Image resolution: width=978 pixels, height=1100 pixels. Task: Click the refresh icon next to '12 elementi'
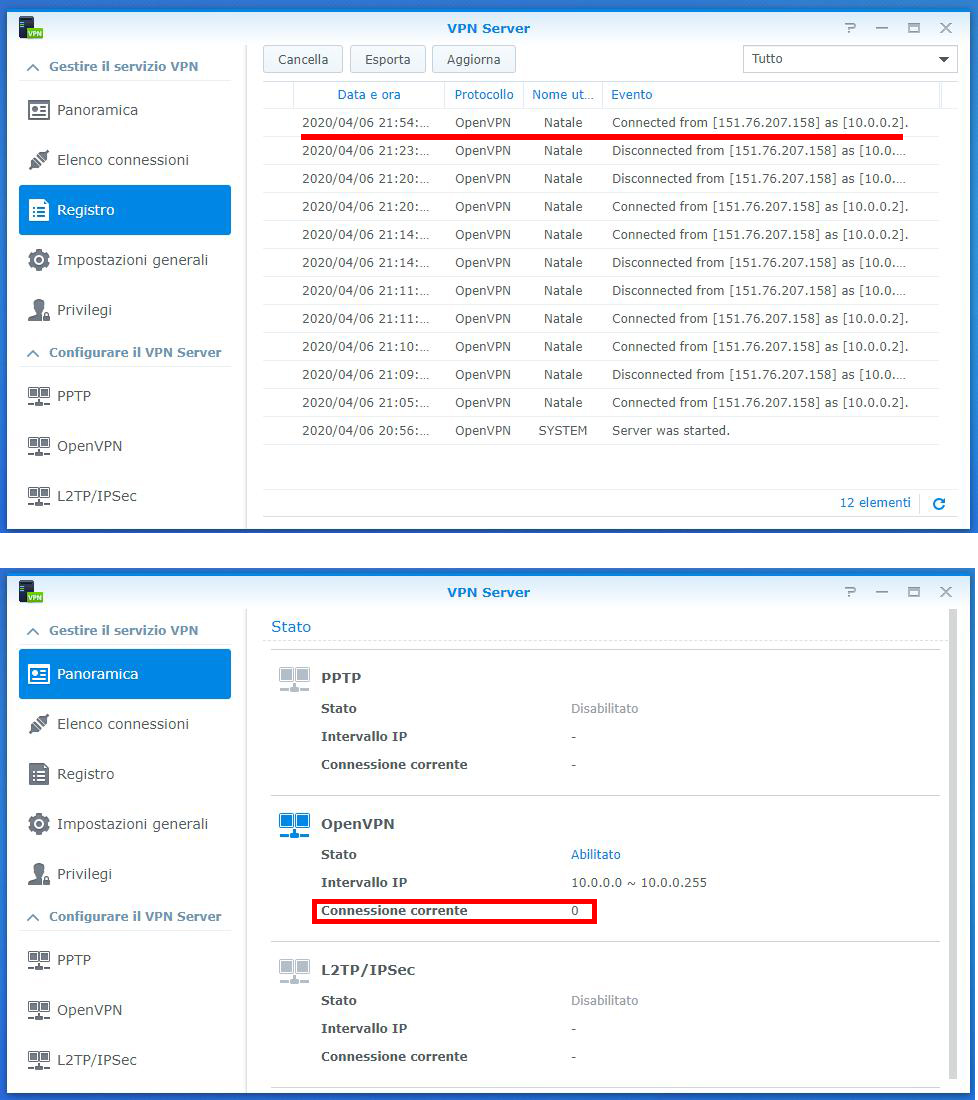[x=939, y=503]
